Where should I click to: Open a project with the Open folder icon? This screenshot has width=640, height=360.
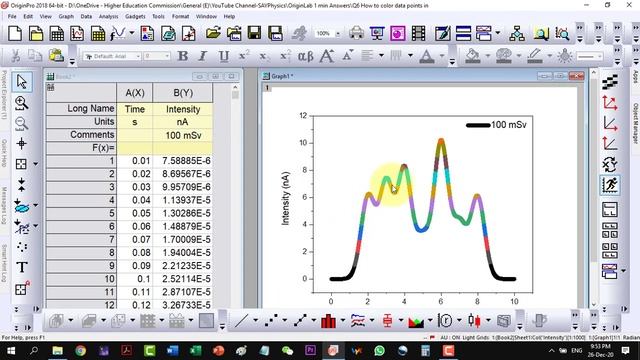213,33
